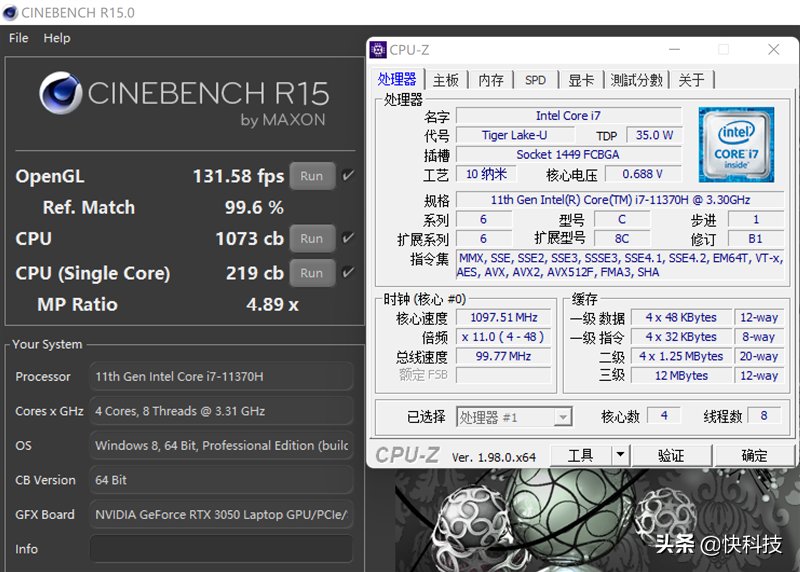
Task: Switch to the 測試分數 tab
Action: (x=636, y=80)
